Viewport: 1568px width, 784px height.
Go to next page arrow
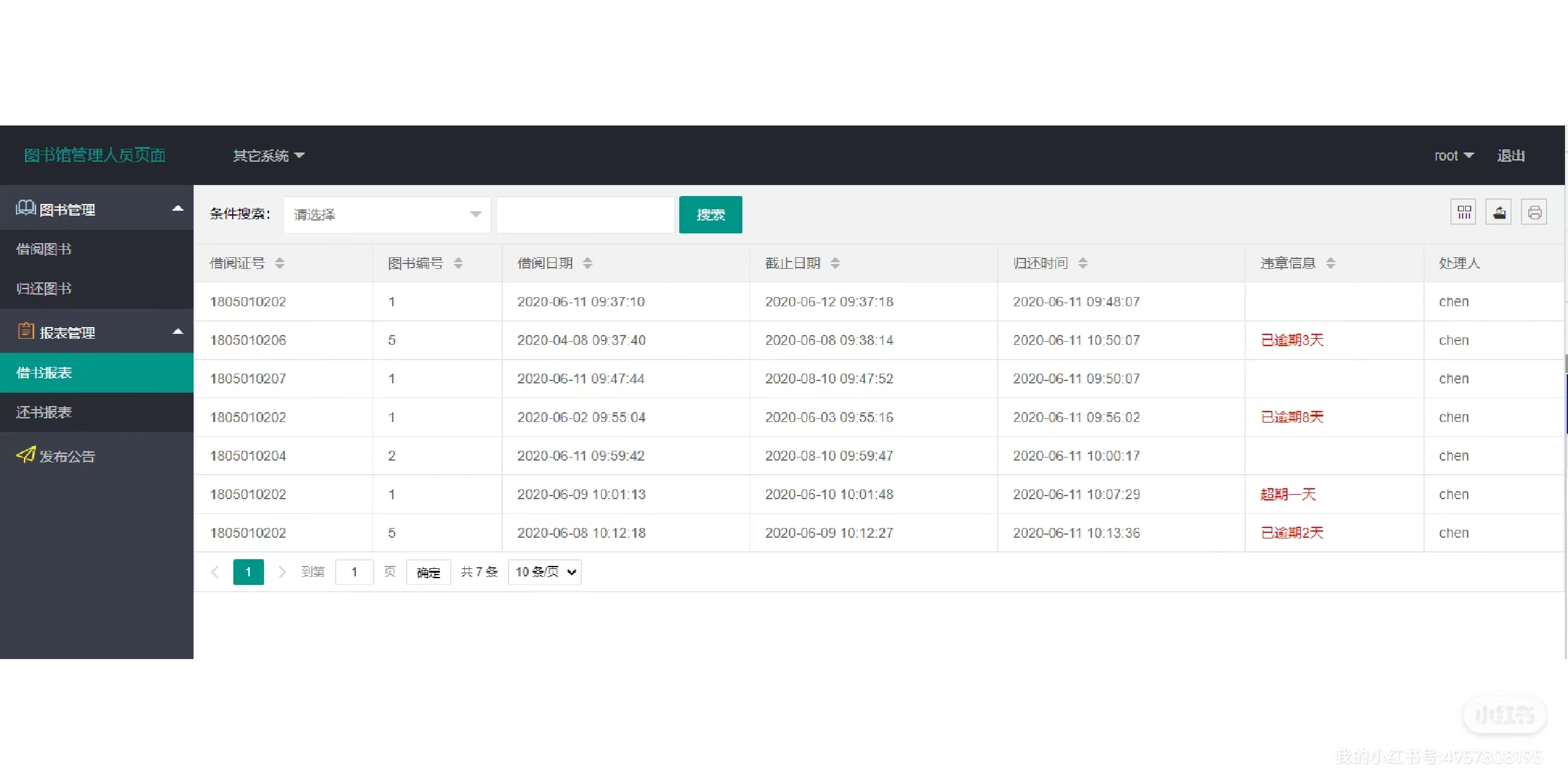click(282, 572)
